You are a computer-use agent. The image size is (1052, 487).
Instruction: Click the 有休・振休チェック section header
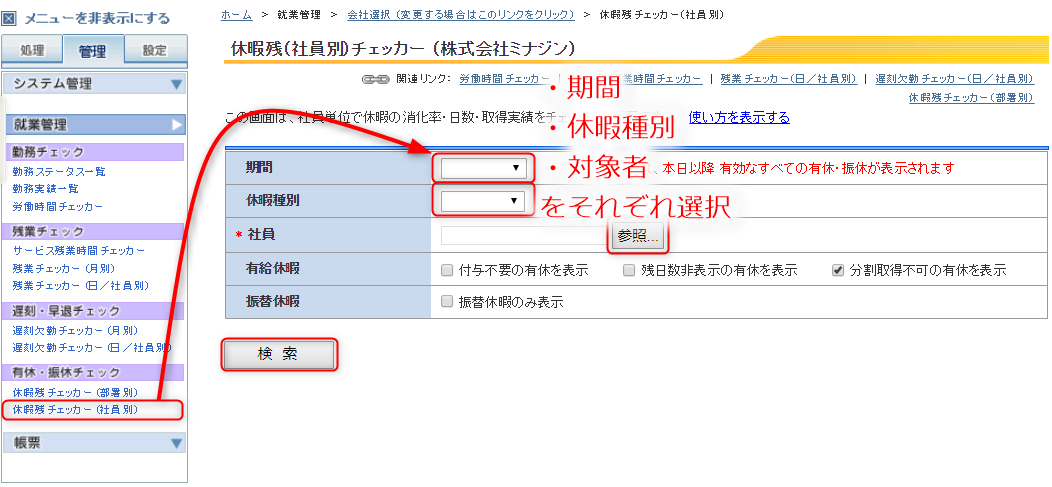coord(93,372)
